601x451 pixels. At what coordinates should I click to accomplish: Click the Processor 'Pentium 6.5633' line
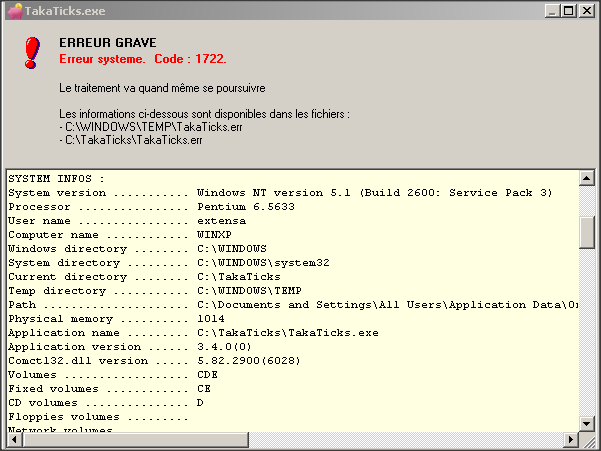151,207
